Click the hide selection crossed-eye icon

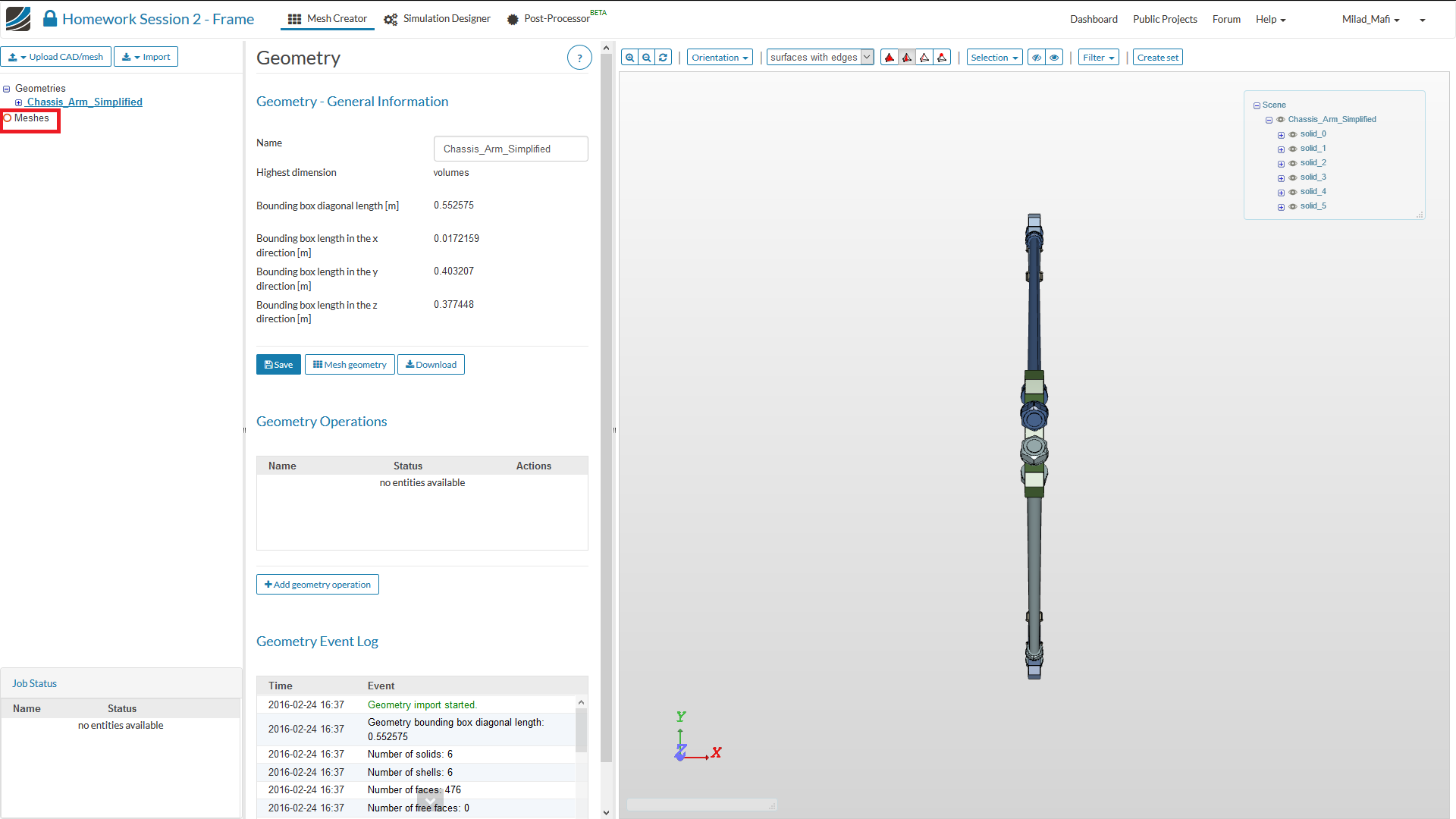pos(1036,58)
